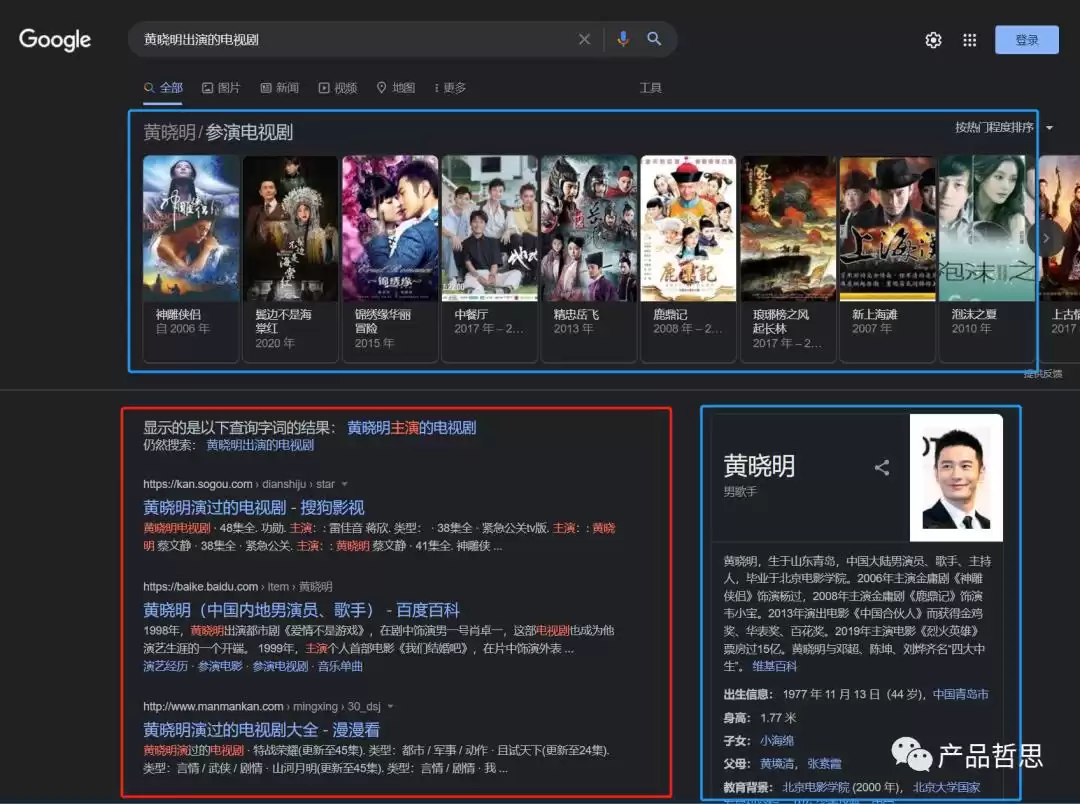1080x804 pixels.
Task: Click the voice search microphone icon
Action: click(623, 39)
